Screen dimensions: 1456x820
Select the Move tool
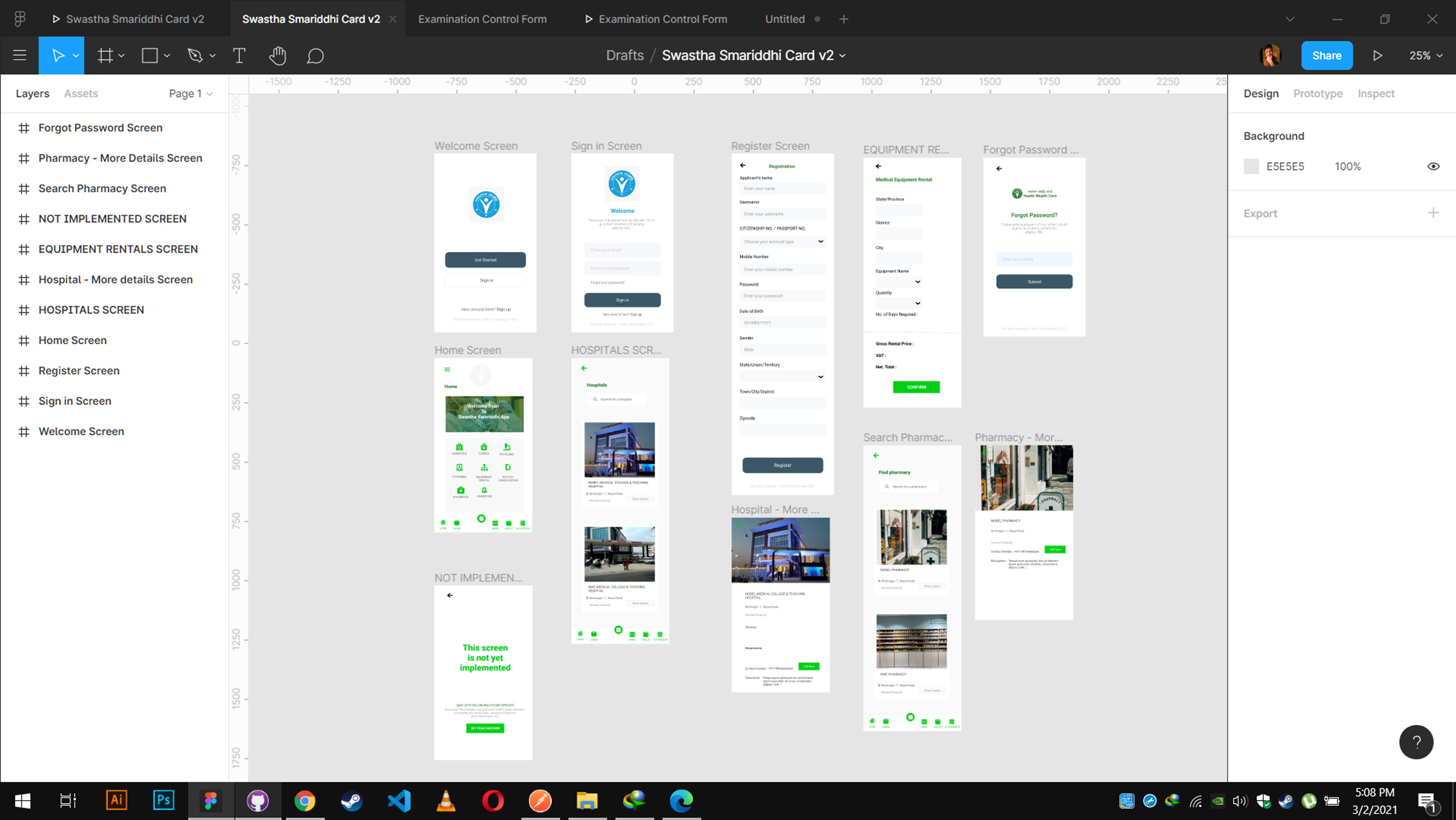pos(58,55)
